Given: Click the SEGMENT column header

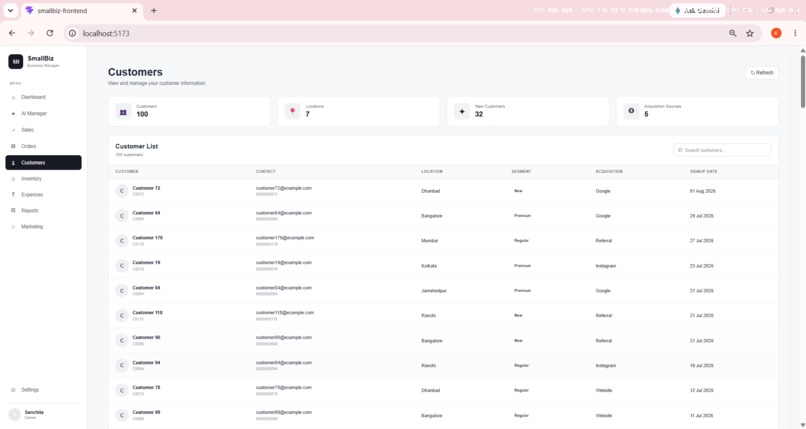Looking at the screenshot, I should (x=521, y=172).
